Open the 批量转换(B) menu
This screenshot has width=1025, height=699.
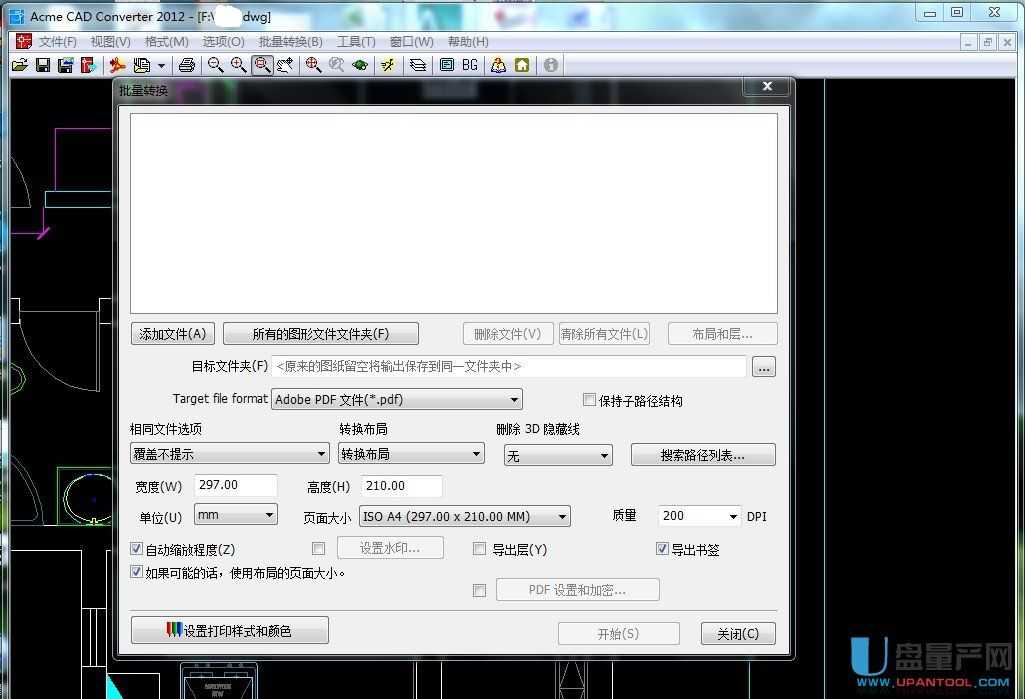point(290,42)
